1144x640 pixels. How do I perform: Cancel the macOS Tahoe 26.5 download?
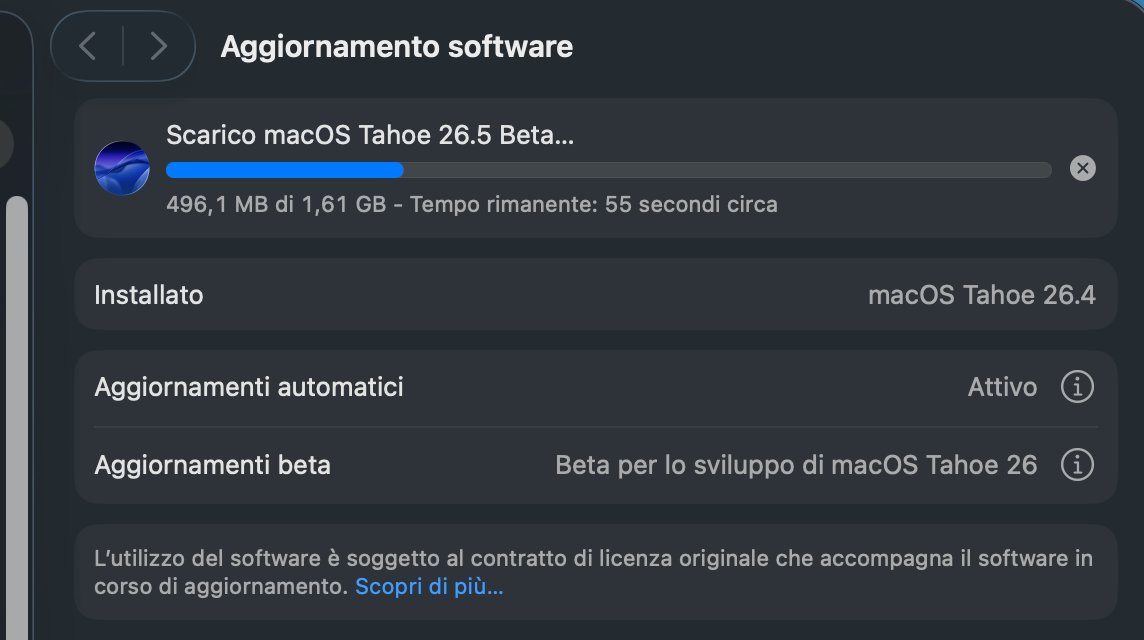[x=1082, y=168]
